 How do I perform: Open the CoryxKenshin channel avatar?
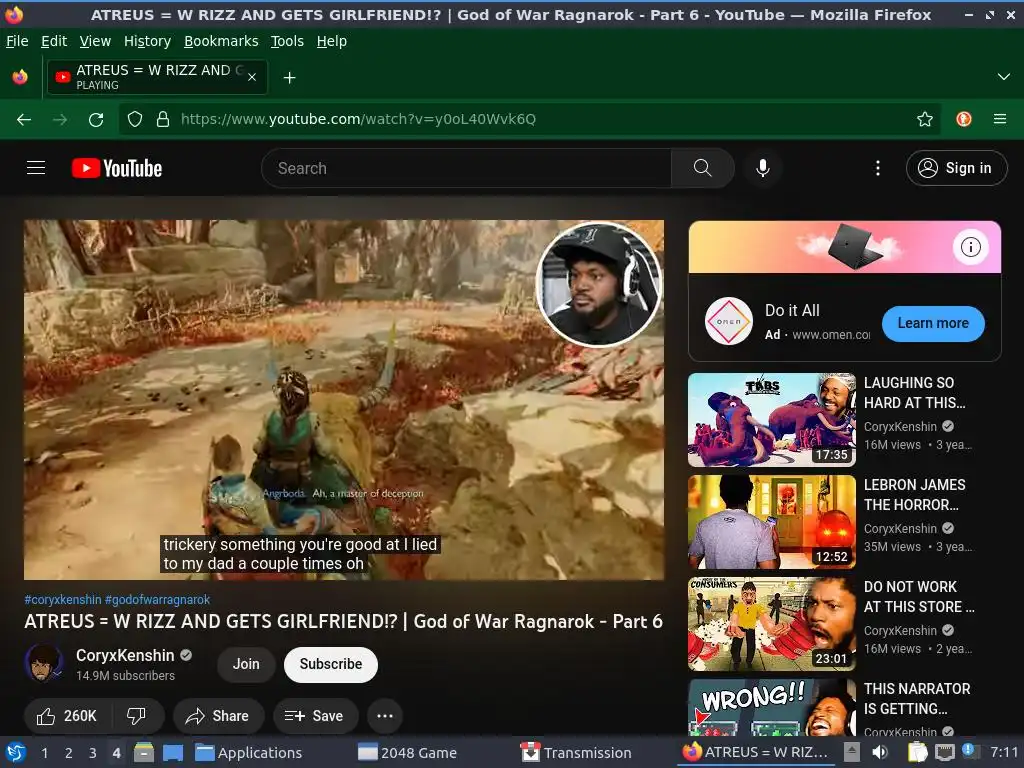tap(44, 663)
